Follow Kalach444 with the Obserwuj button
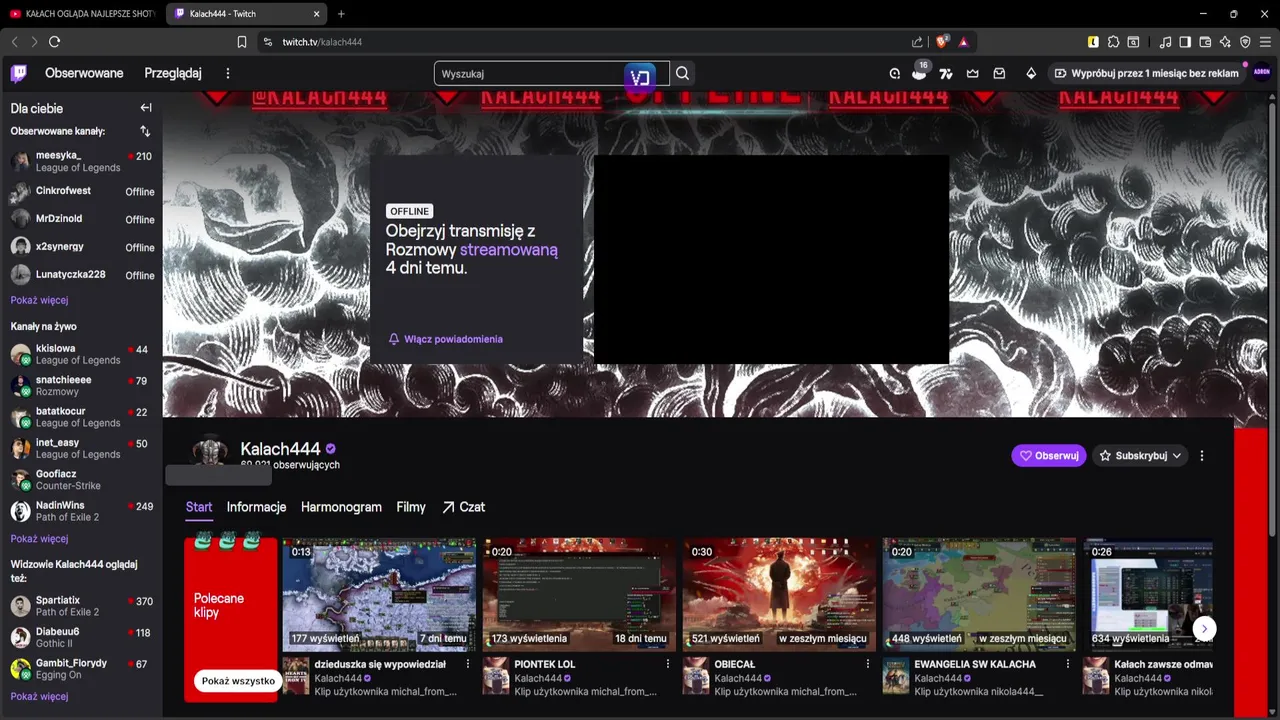 [x=1049, y=456]
